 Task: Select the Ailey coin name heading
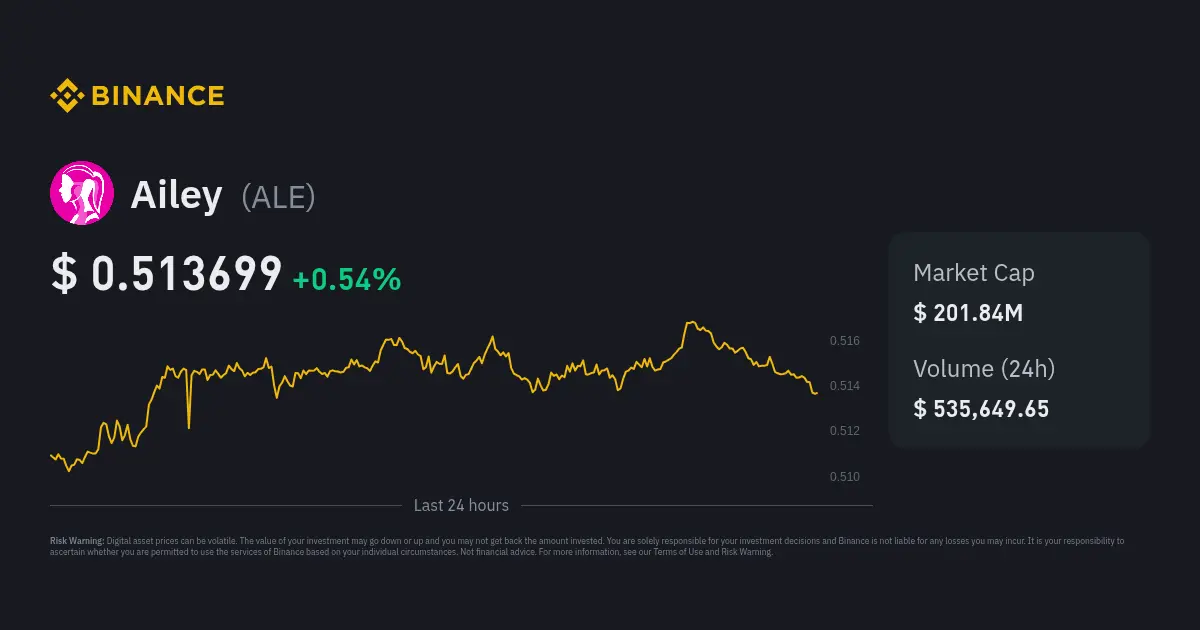pyautogui.click(x=176, y=195)
